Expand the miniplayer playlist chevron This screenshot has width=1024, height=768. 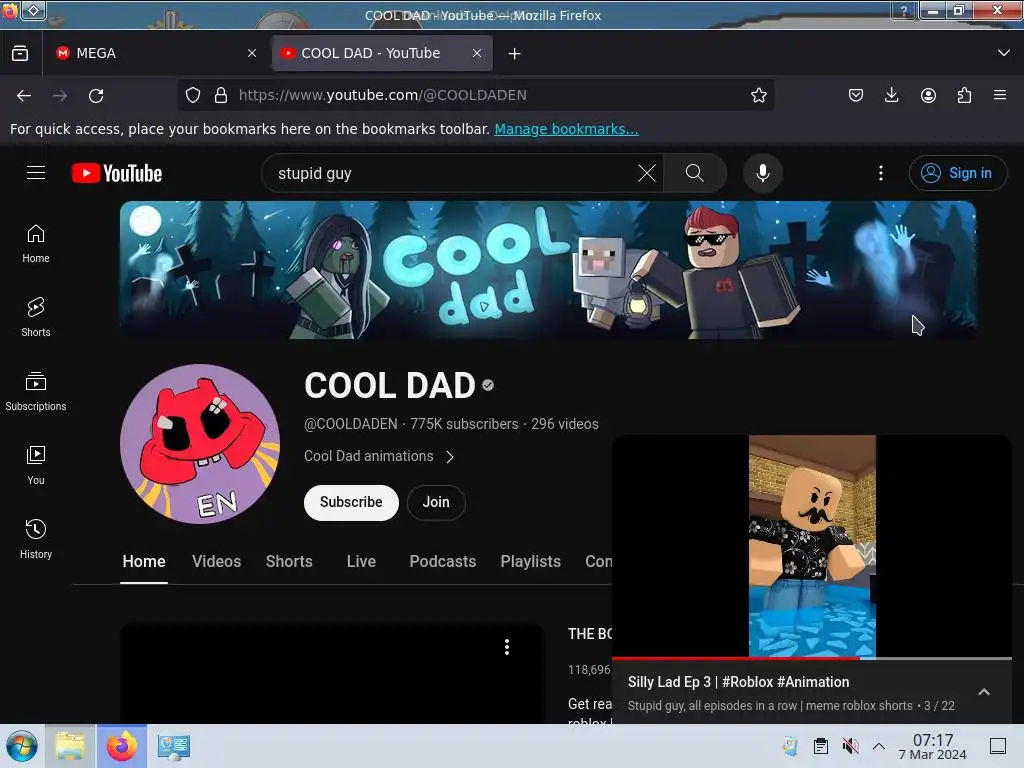click(984, 692)
